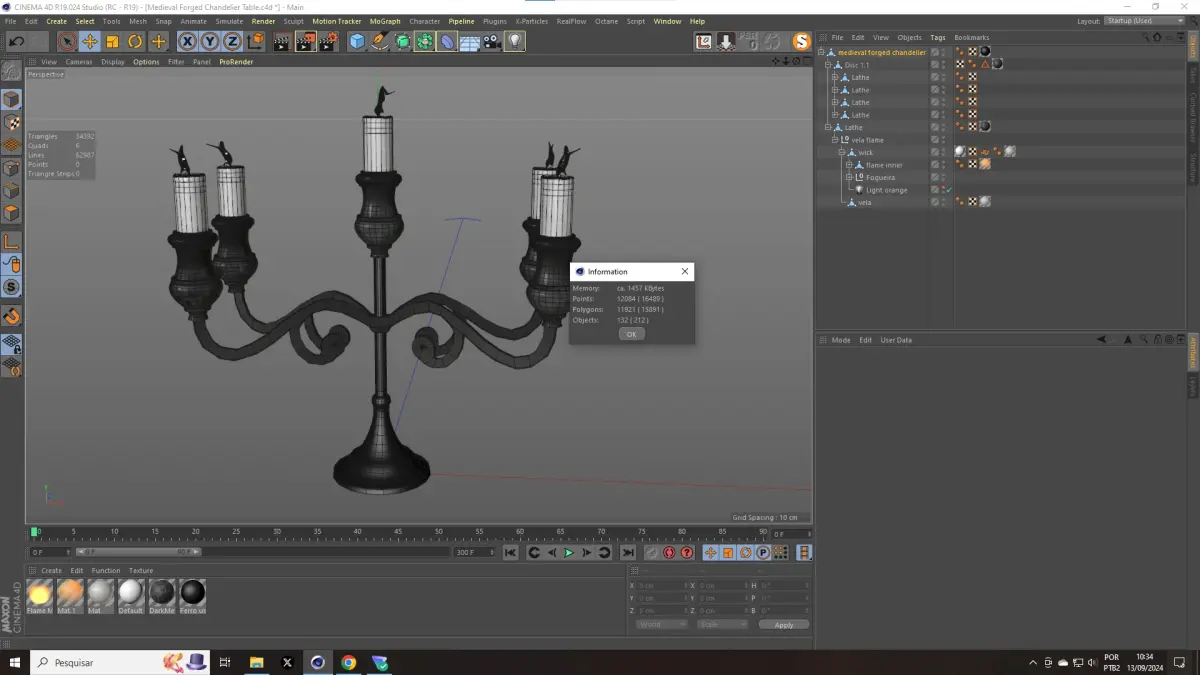Toggle layer box of vela object
Screen dimensions: 1200x675
tap(935, 202)
